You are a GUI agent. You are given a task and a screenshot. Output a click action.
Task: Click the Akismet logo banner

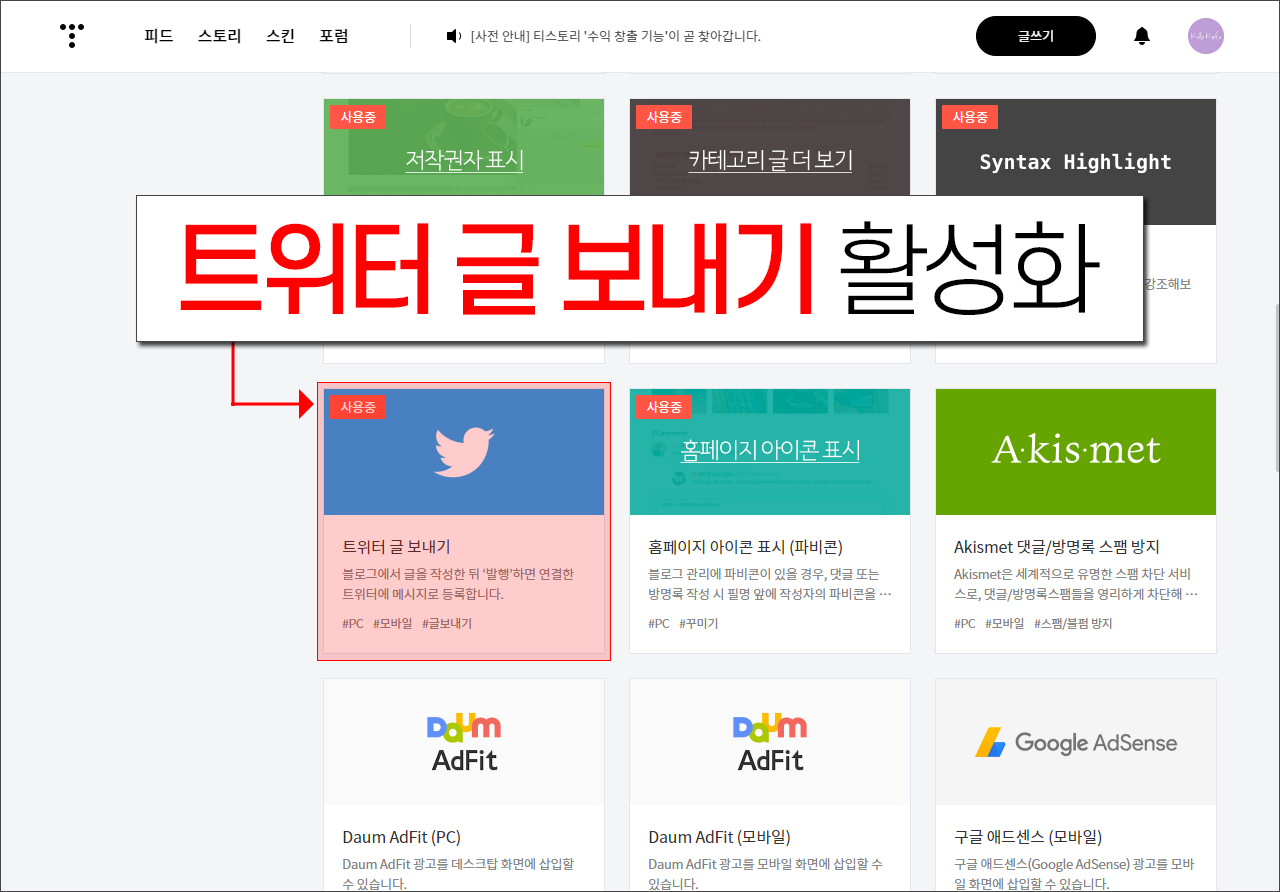pos(1076,452)
